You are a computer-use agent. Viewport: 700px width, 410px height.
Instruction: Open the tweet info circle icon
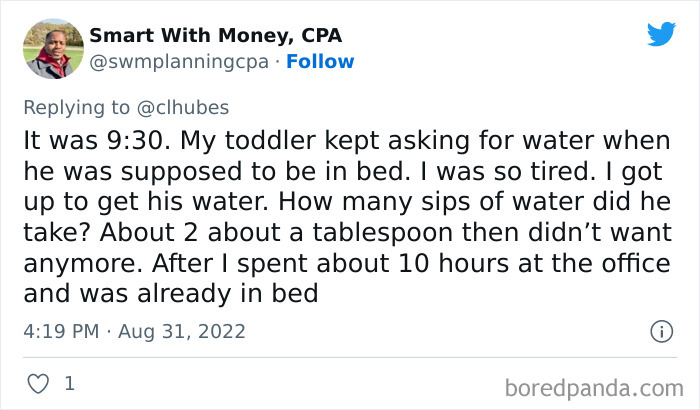660,330
